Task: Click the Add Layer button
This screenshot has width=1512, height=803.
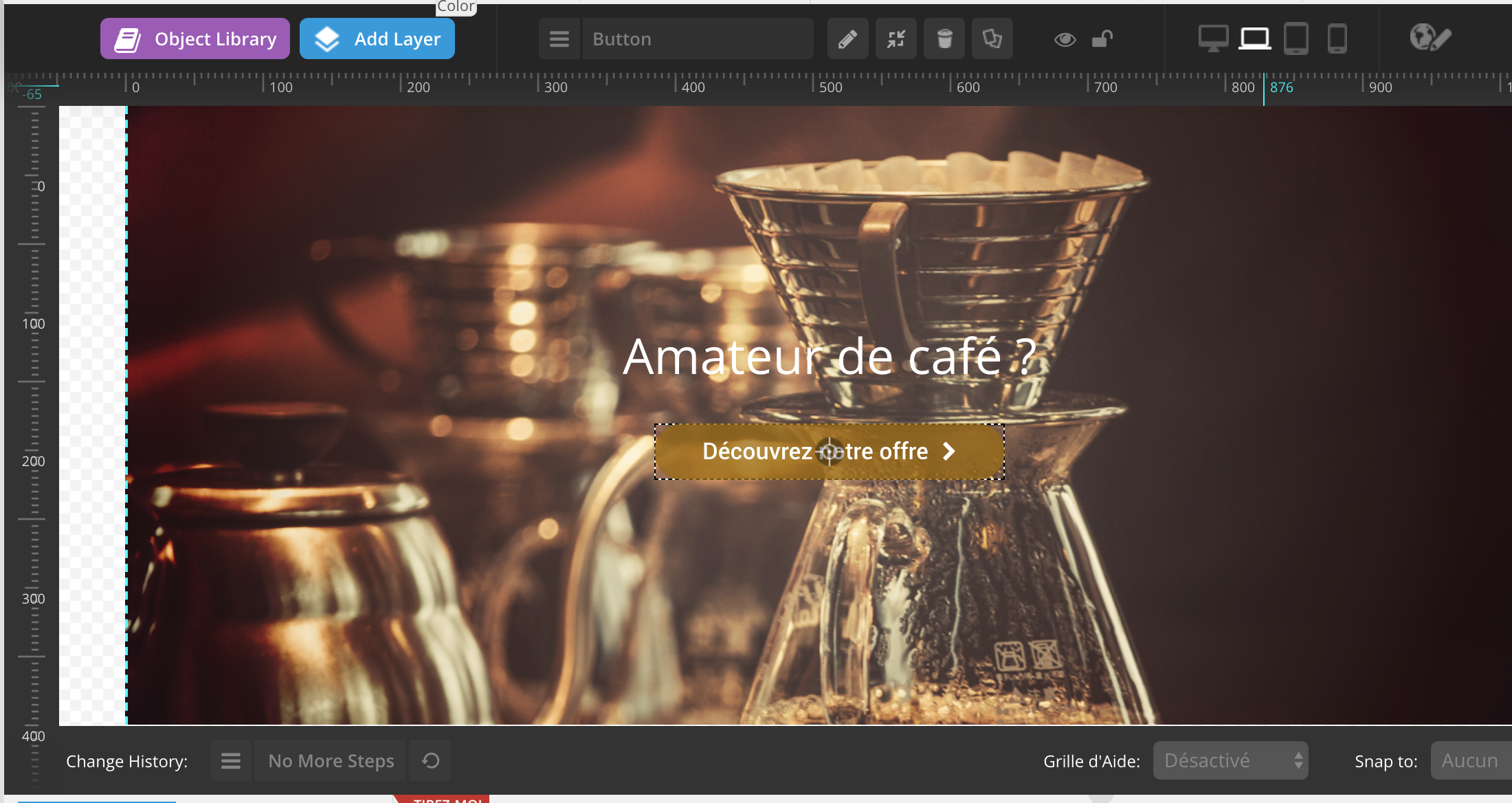Action: [x=377, y=39]
